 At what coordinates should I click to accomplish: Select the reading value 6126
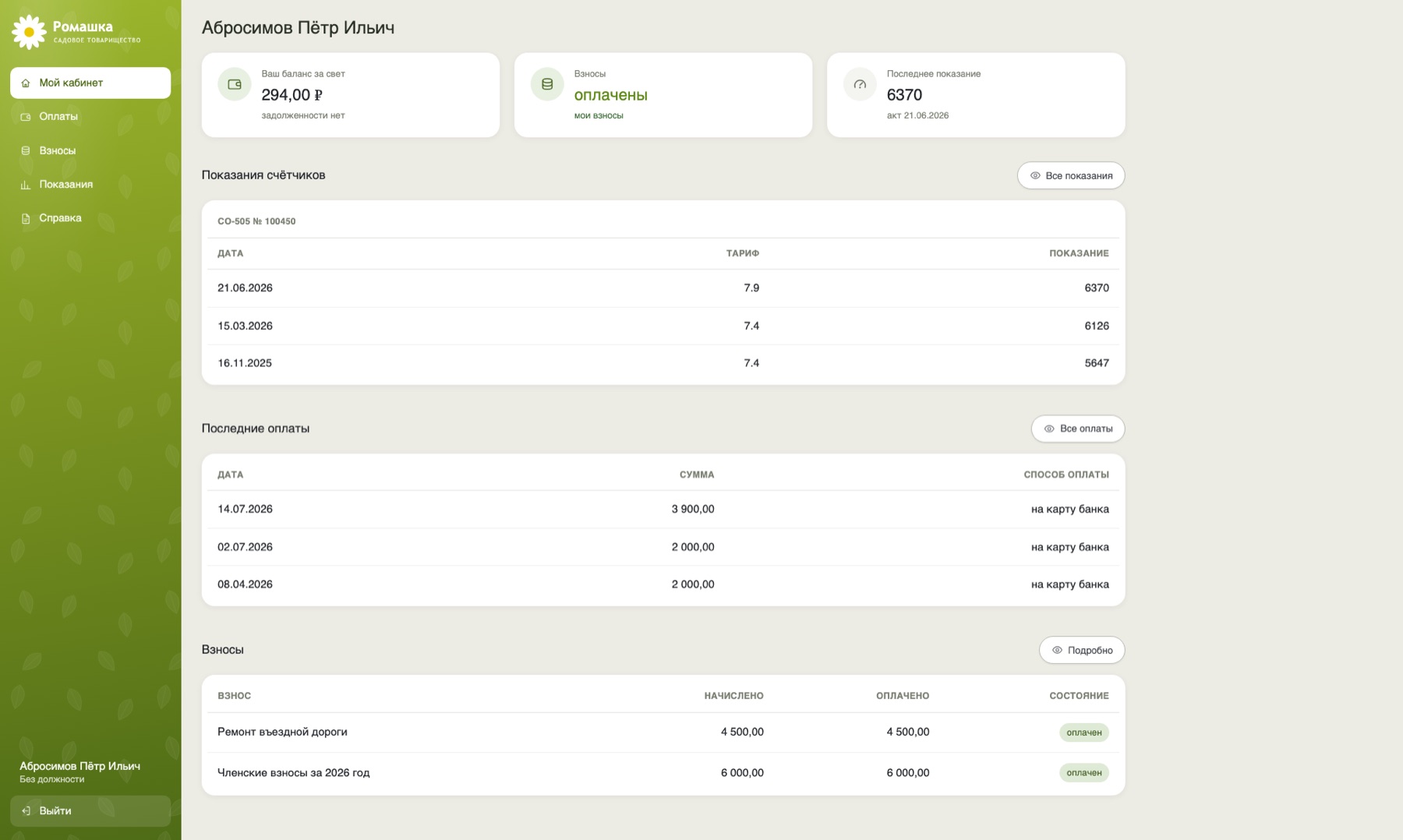pos(1096,326)
